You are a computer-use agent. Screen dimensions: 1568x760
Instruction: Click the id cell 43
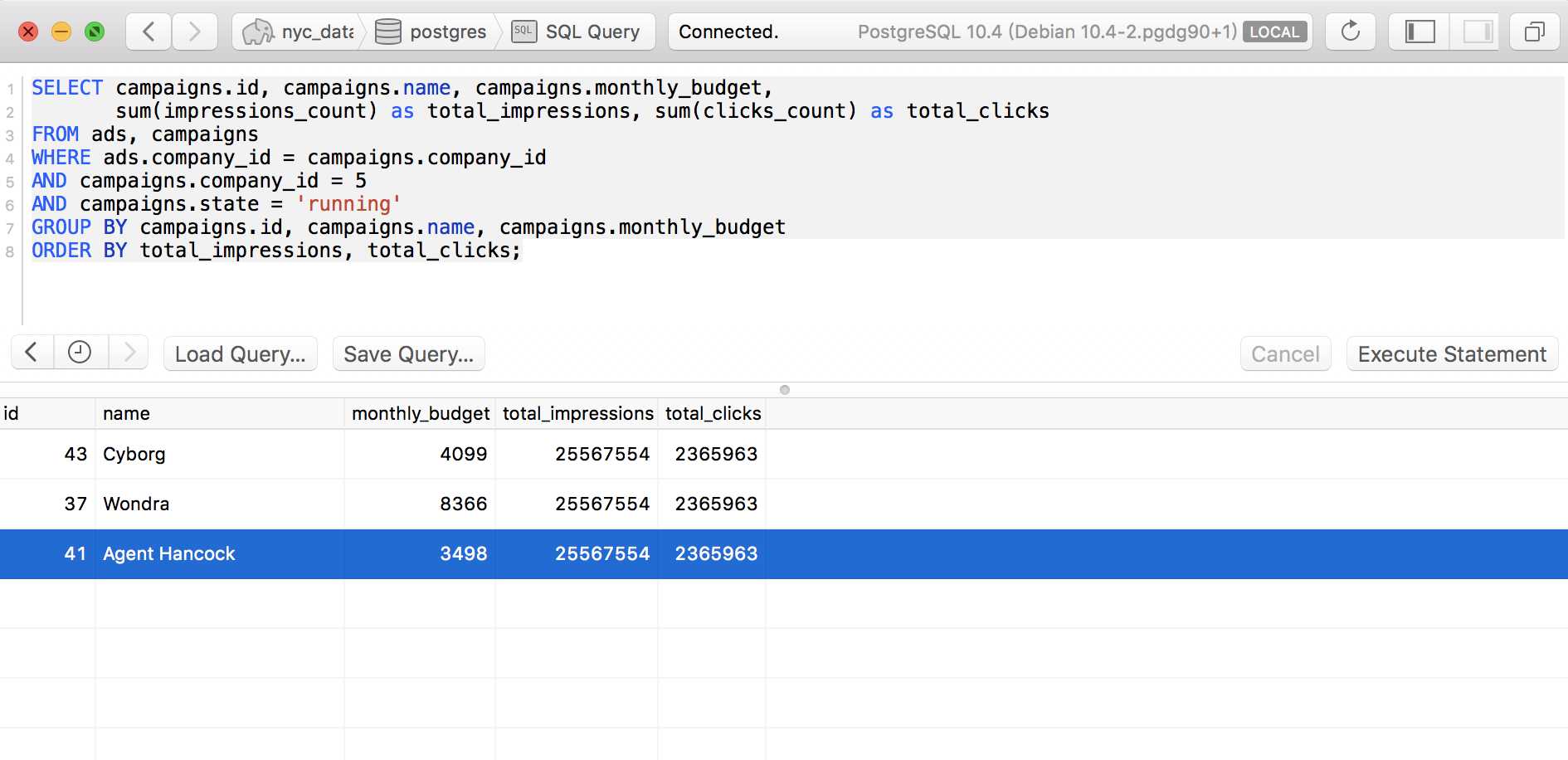click(47, 454)
